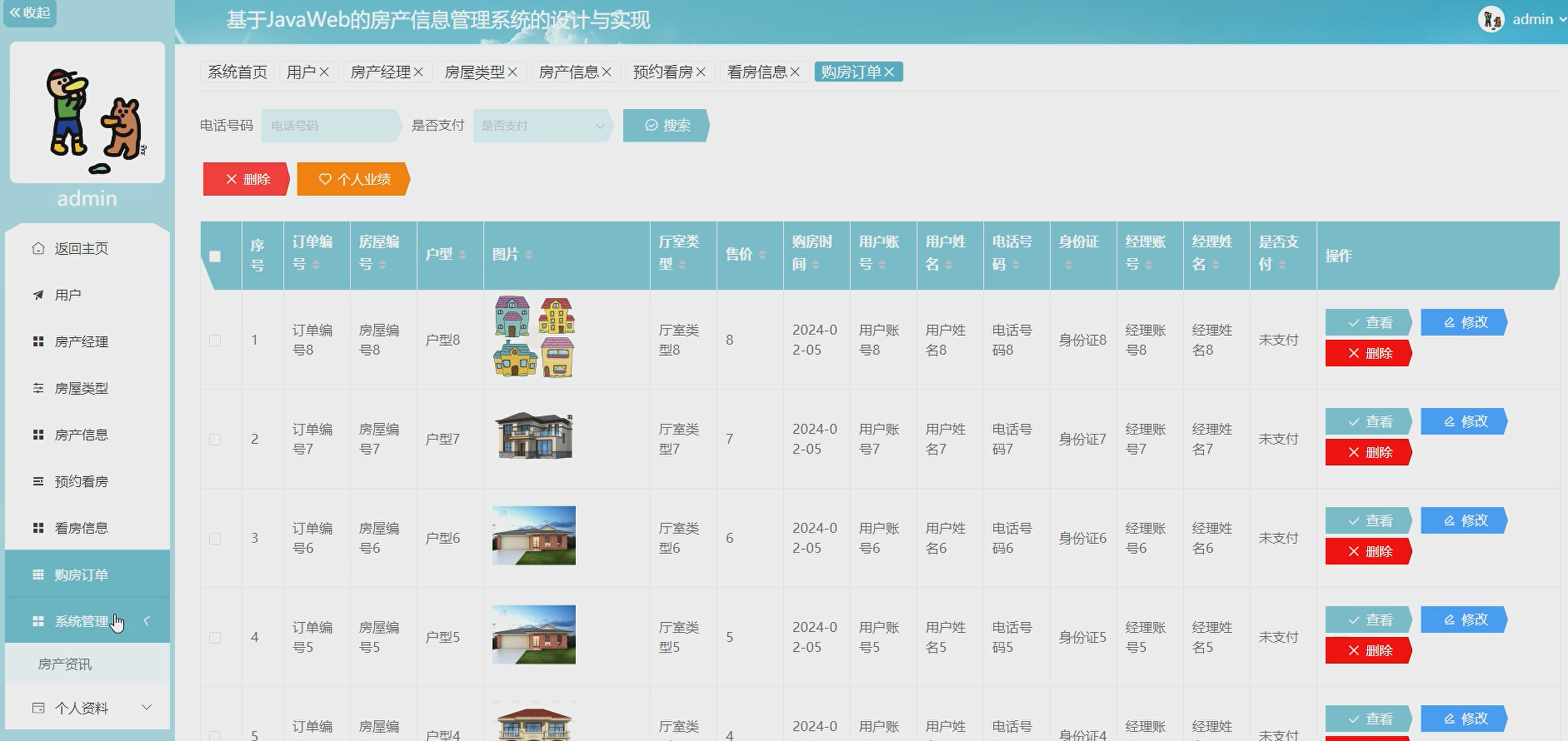Sort by 购房时间 column arrows
The image size is (1568, 741).
(x=816, y=265)
